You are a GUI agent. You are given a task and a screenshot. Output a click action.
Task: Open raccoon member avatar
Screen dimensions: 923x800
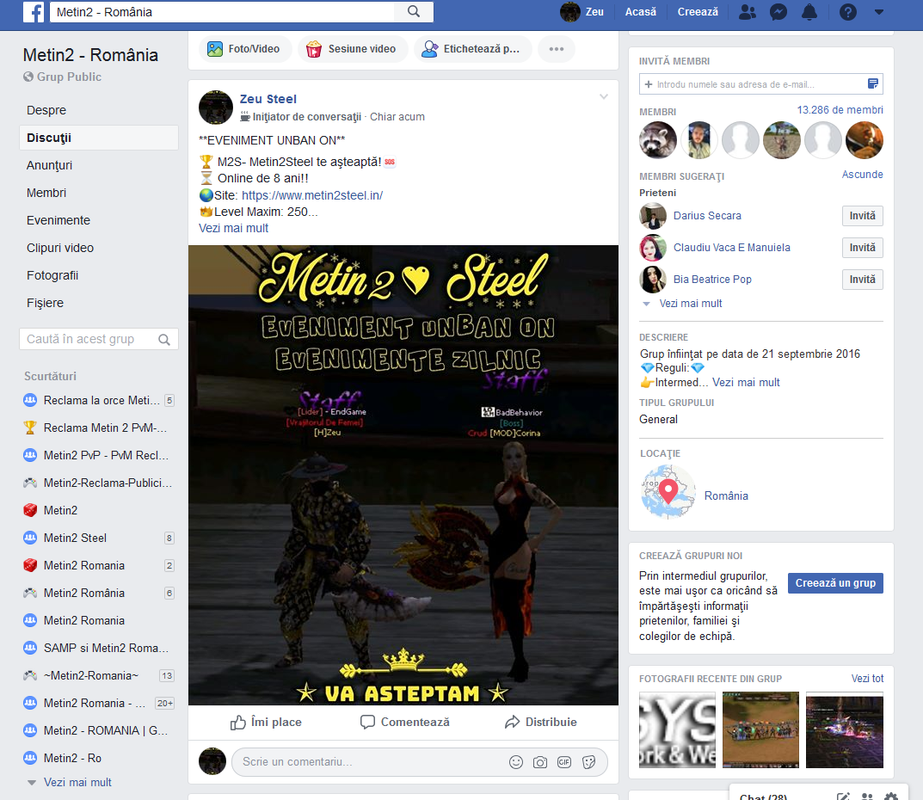658,140
